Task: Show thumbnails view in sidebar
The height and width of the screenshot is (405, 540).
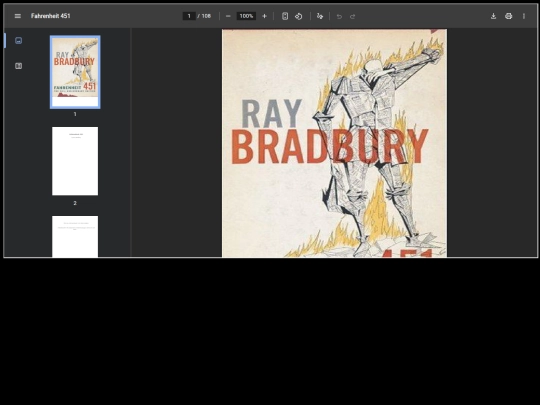Action: point(19,41)
